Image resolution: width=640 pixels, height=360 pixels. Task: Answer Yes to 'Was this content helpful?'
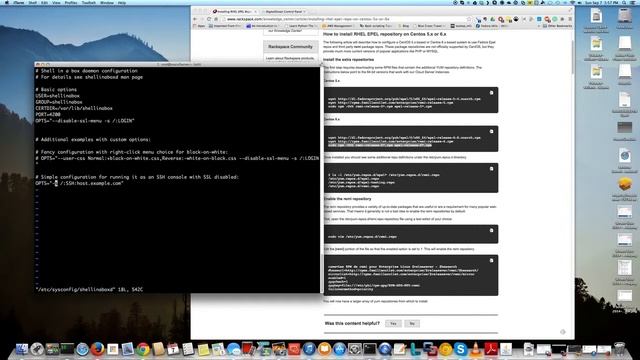393,323
